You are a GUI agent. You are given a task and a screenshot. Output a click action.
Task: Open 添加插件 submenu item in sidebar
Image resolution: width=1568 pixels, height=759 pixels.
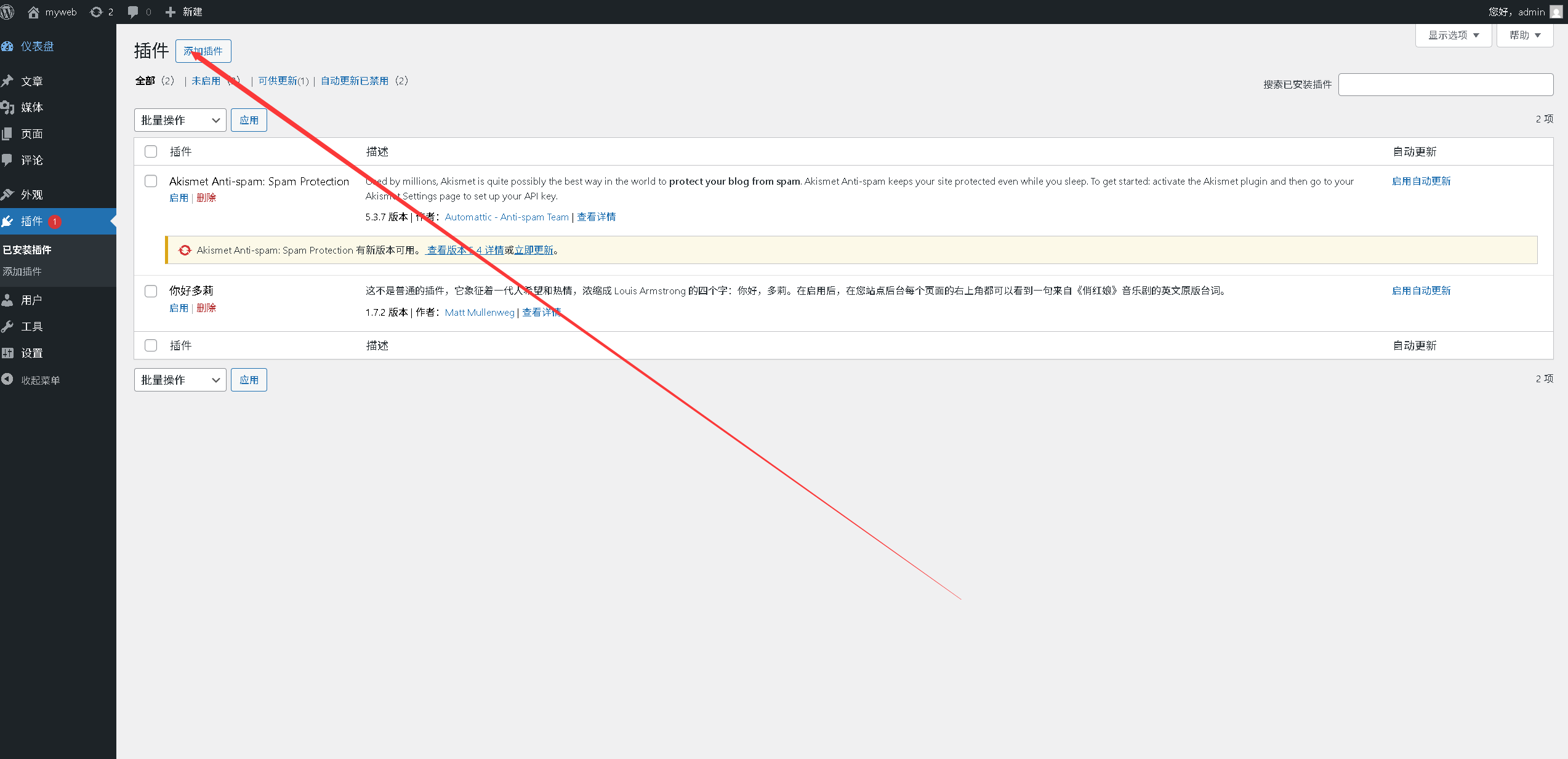click(x=23, y=271)
